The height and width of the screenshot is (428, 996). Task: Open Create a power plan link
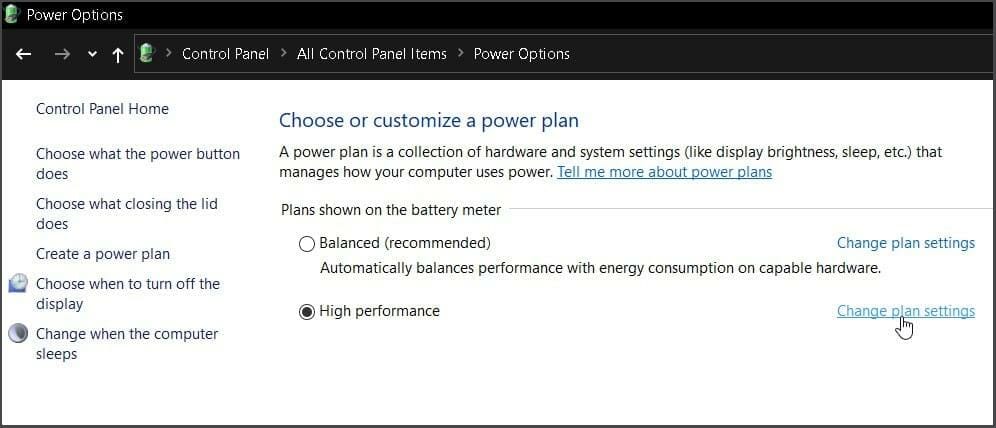103,254
